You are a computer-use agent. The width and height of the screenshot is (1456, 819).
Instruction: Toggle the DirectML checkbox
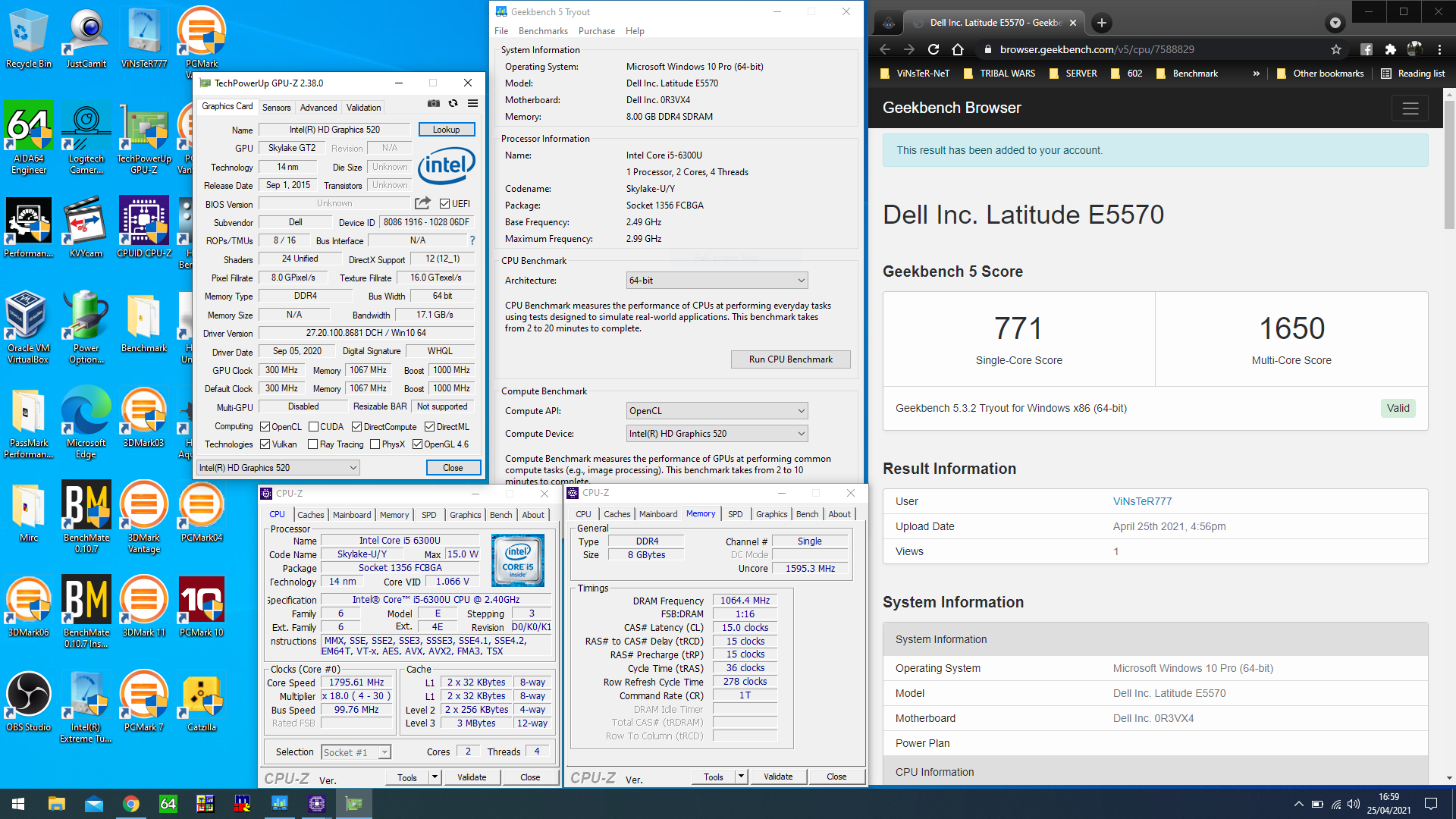click(x=429, y=427)
